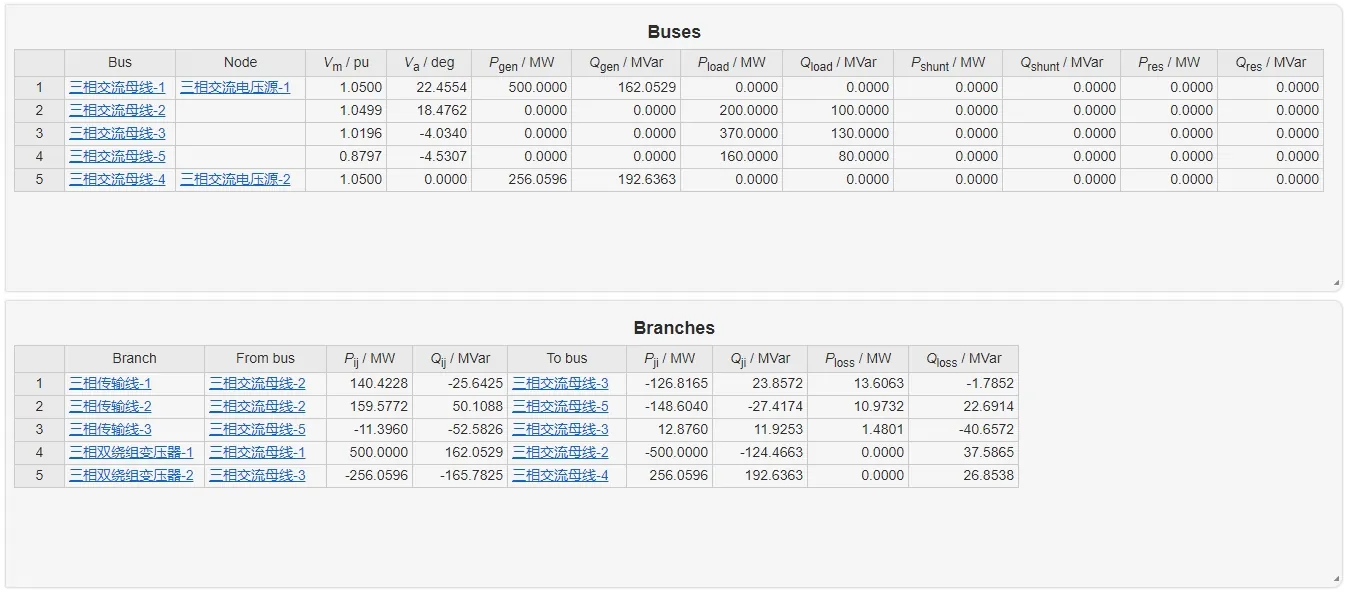The image size is (1346, 592).
Task: Click 三相交流母线-1 in the From bus column
Action: pos(257,452)
